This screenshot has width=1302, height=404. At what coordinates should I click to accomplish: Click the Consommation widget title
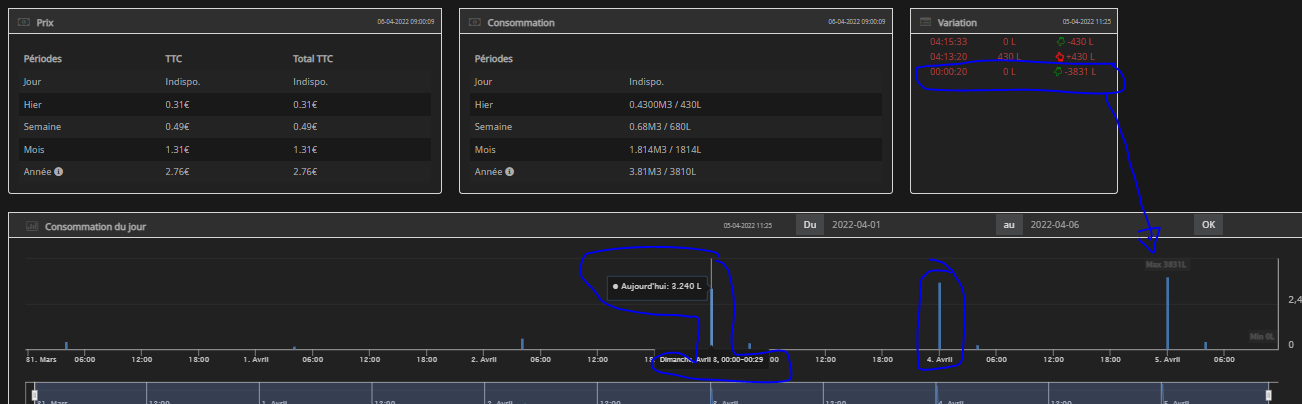coord(520,22)
